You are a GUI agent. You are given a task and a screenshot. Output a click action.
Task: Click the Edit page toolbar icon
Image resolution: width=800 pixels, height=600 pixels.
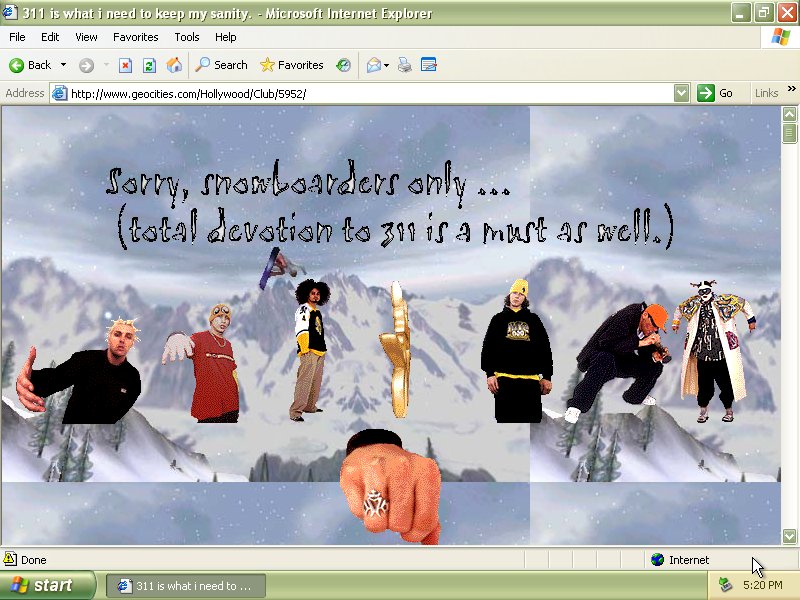pos(429,65)
